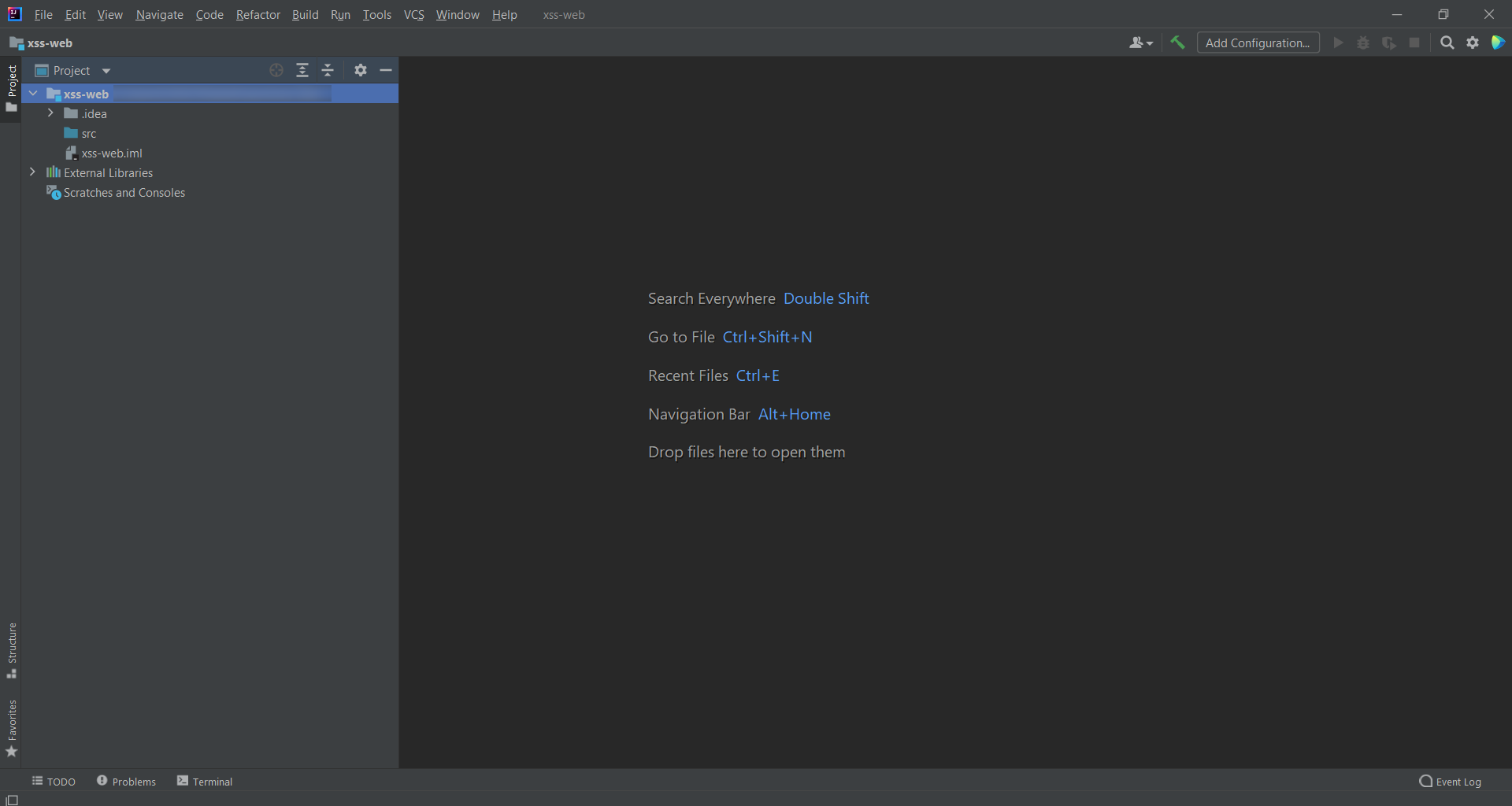Open the Help menu
This screenshot has width=1512, height=806.
505,14
